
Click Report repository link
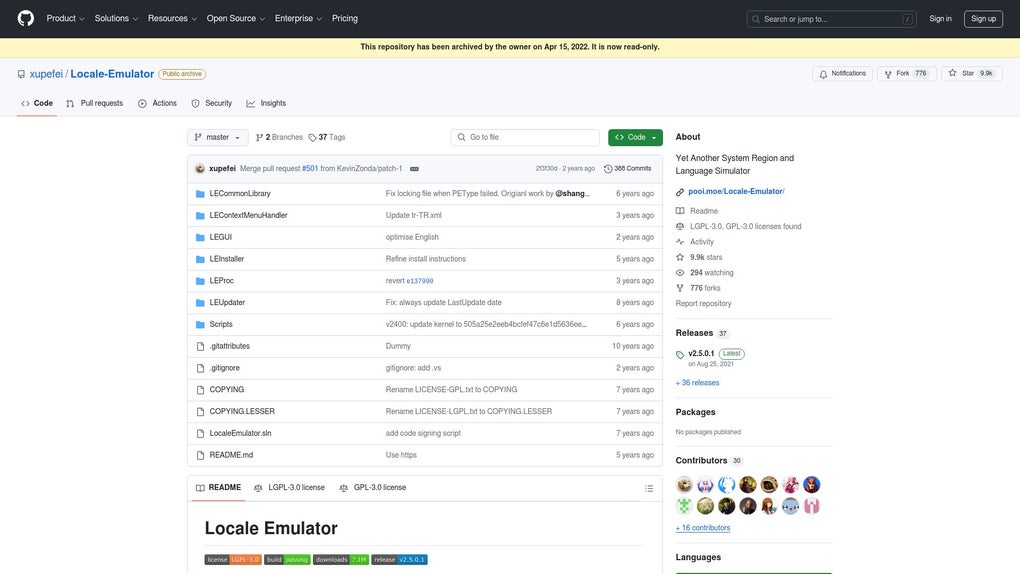[703, 304]
